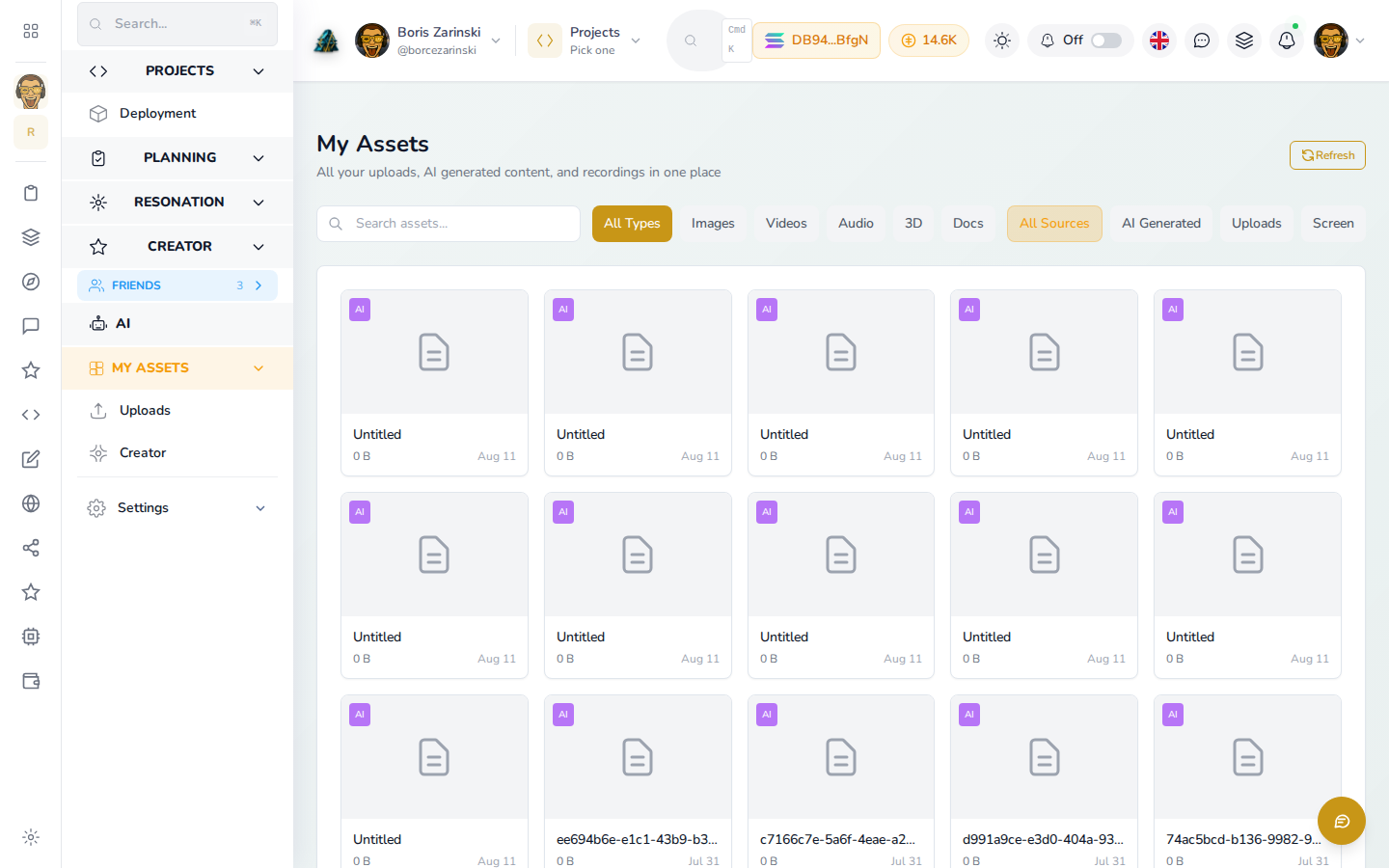Screen dimensions: 1389x868
Task: Open the compass explore icon in the left rail
Action: coord(31,282)
